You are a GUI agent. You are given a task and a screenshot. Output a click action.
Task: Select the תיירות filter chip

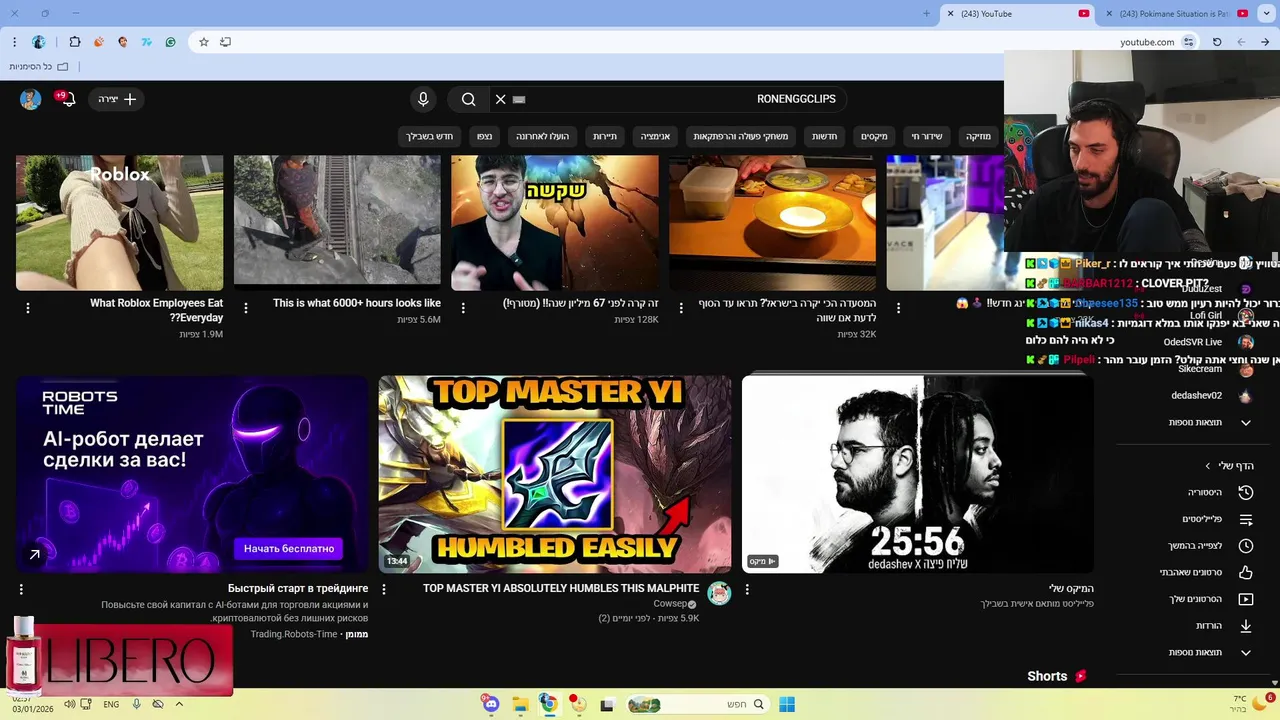pos(605,136)
